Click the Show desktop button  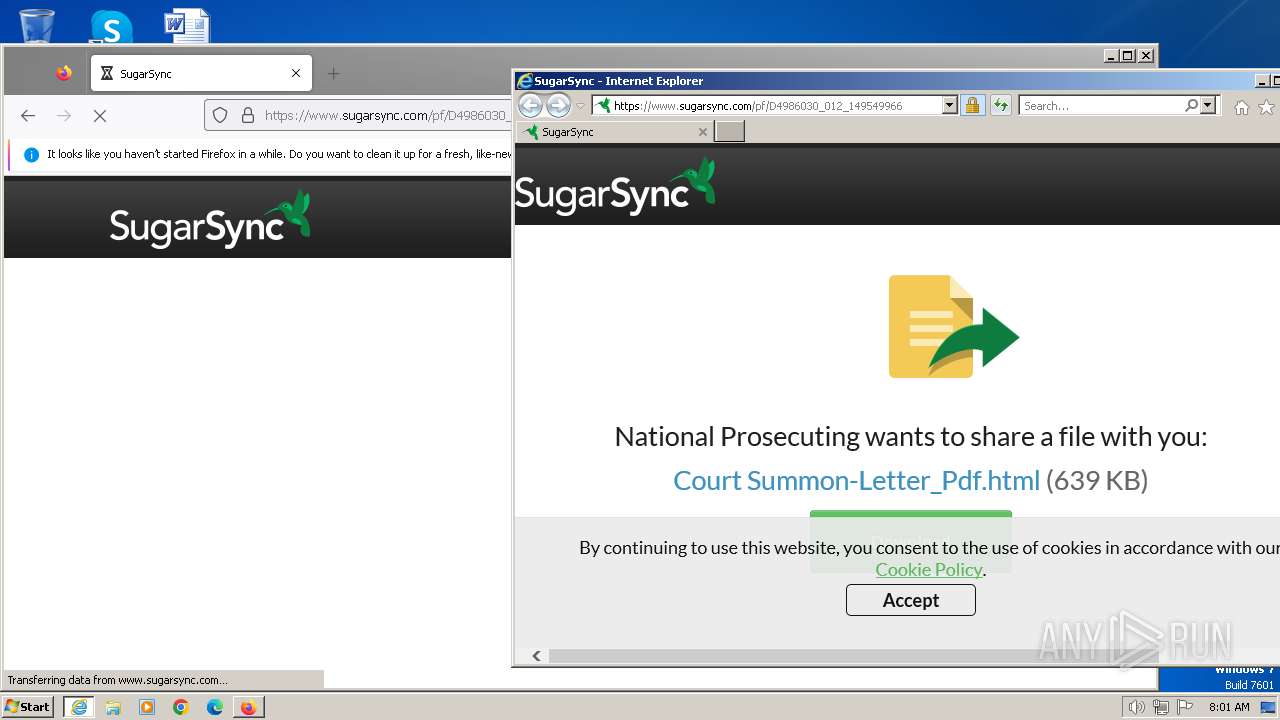1270,707
